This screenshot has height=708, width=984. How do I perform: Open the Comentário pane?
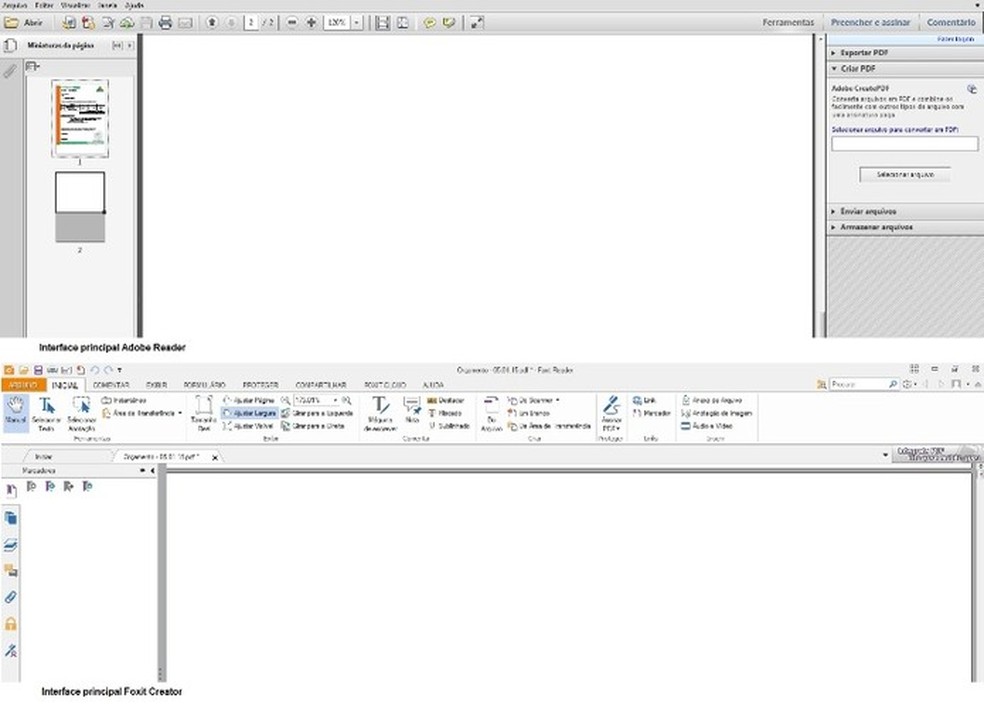tap(951, 22)
